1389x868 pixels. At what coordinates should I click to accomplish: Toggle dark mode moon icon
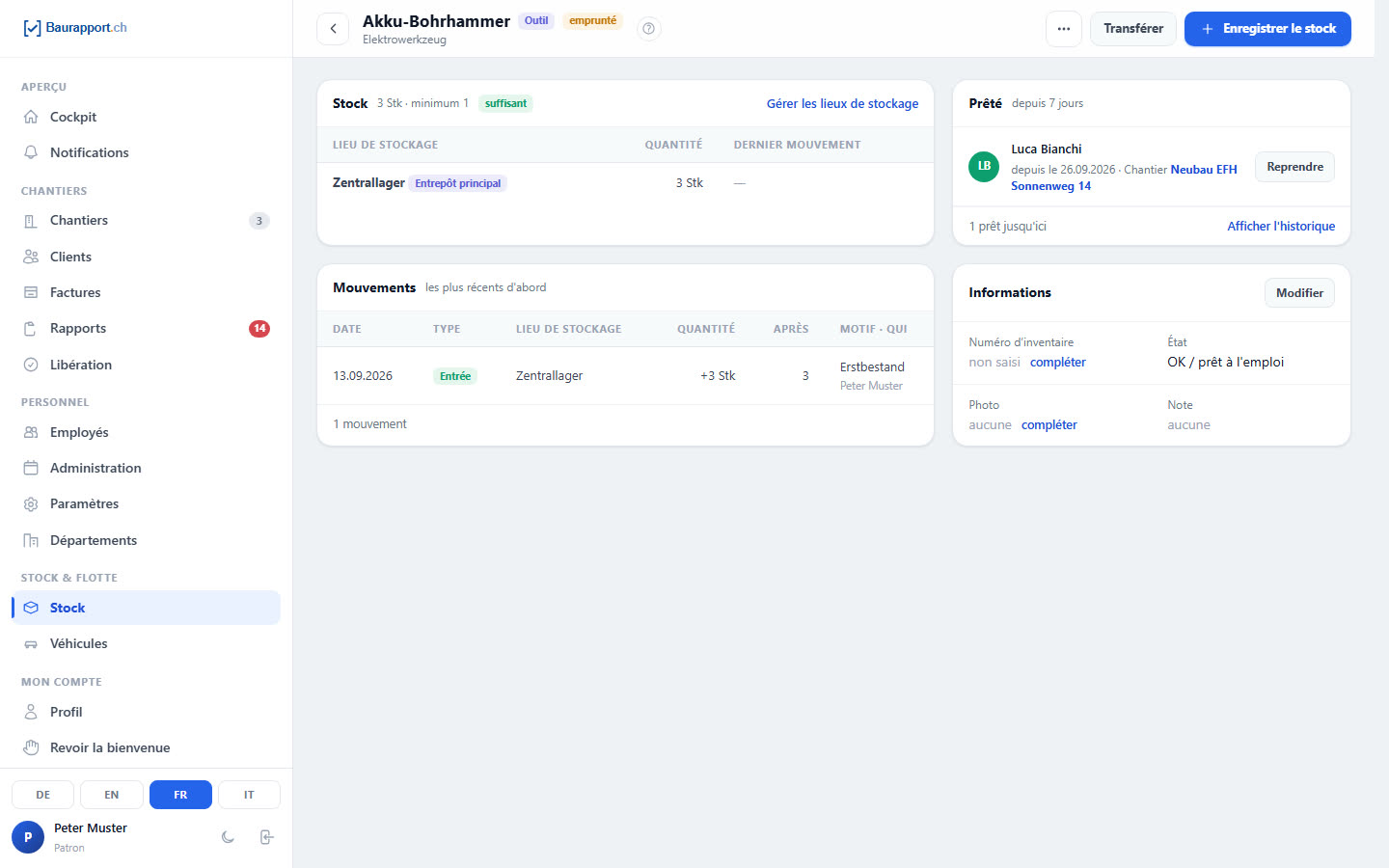click(x=228, y=837)
